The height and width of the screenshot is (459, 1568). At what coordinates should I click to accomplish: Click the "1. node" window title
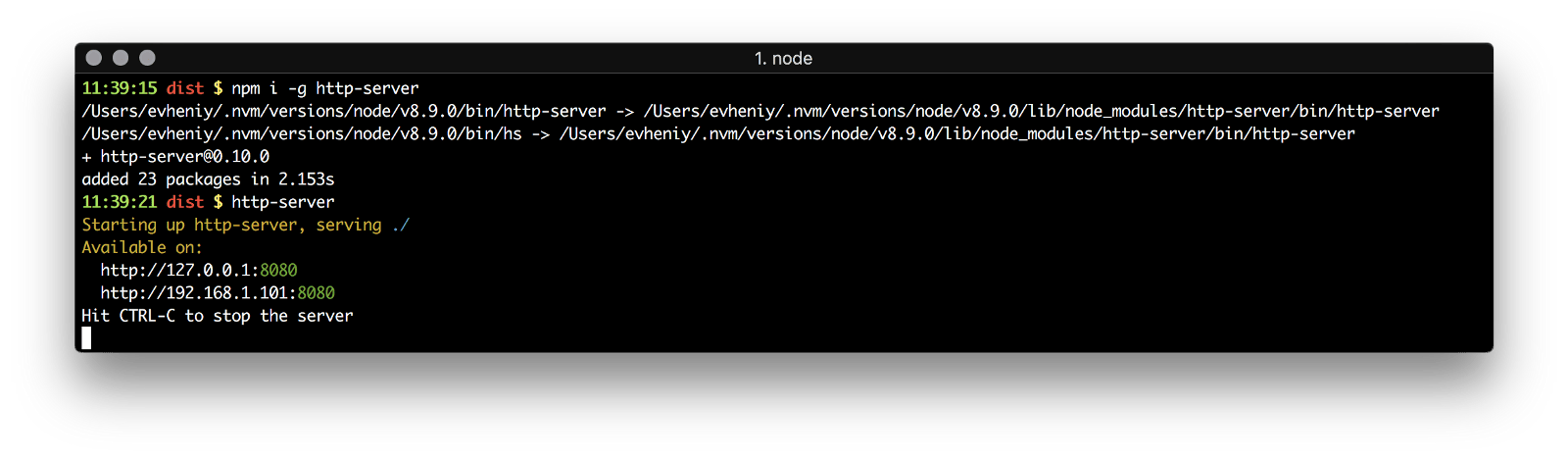(783, 59)
